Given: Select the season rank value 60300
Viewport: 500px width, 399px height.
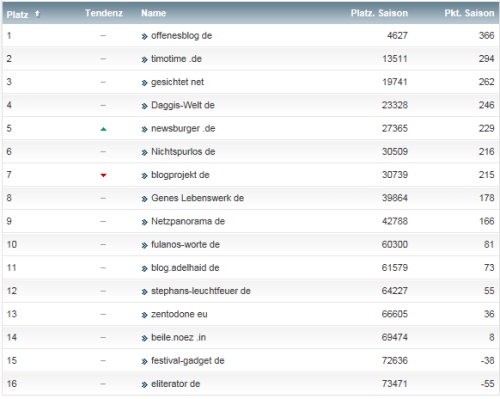Looking at the screenshot, I should click(x=395, y=245).
